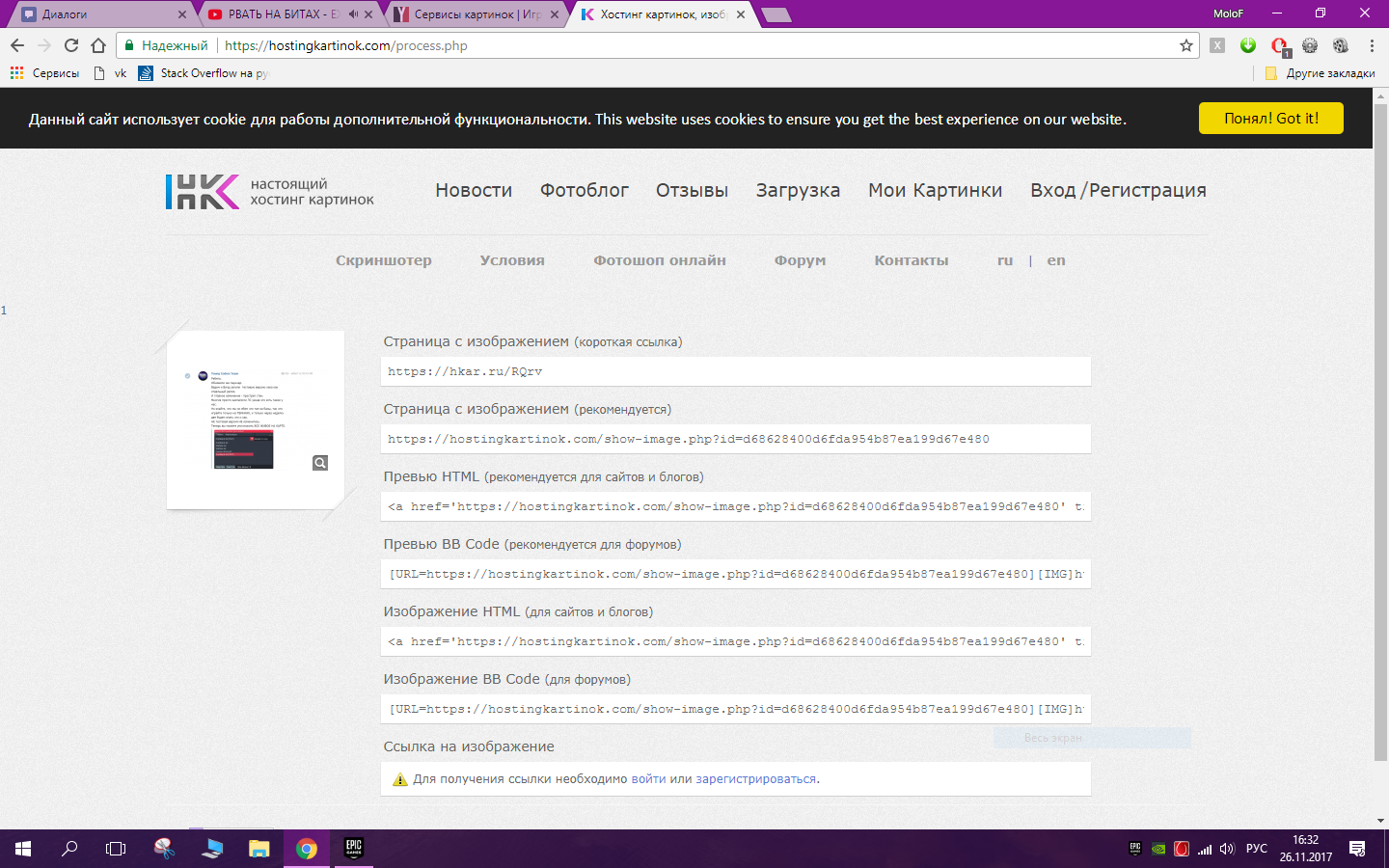Viewport: 1389px width, 868px height.
Task: Open the film reel video downloader extension
Action: [x=1341, y=44]
